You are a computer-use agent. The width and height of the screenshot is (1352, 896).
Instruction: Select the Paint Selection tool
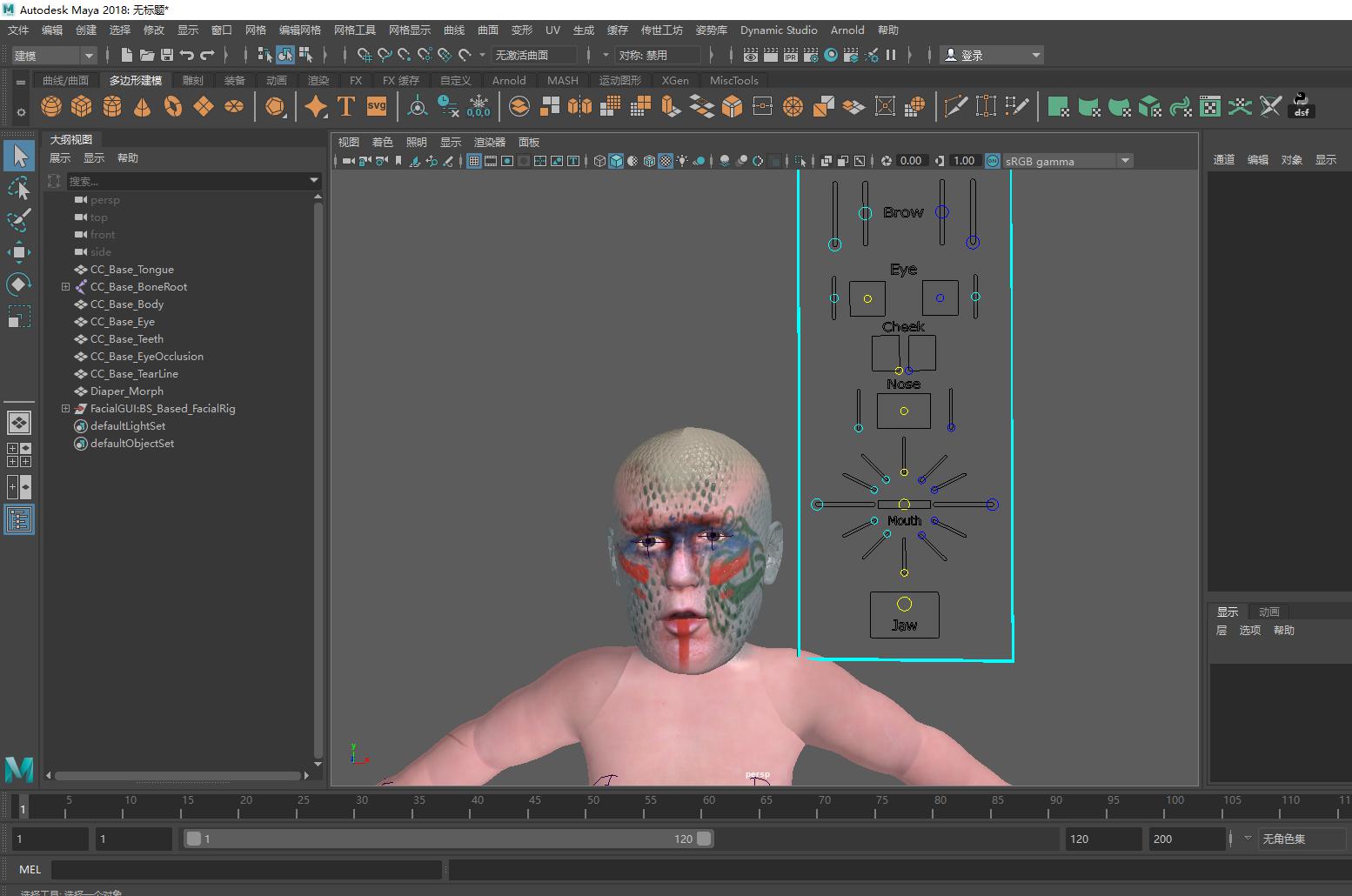[x=19, y=220]
